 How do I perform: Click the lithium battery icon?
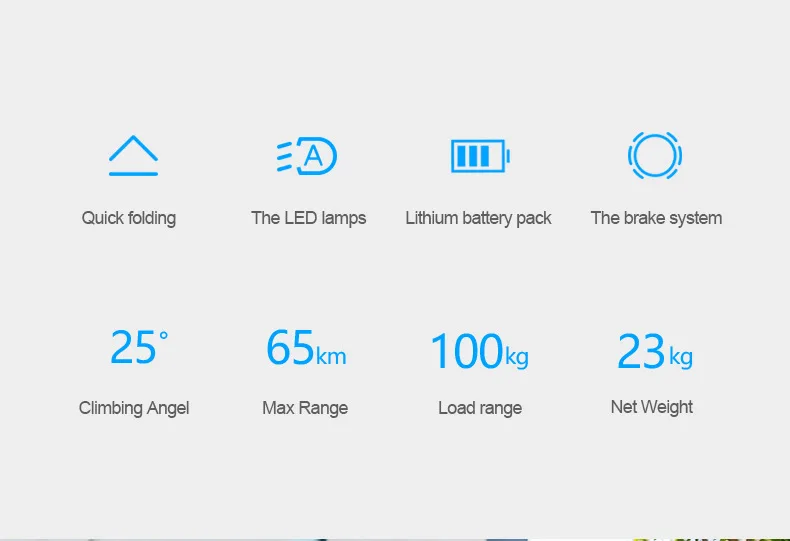(480, 156)
